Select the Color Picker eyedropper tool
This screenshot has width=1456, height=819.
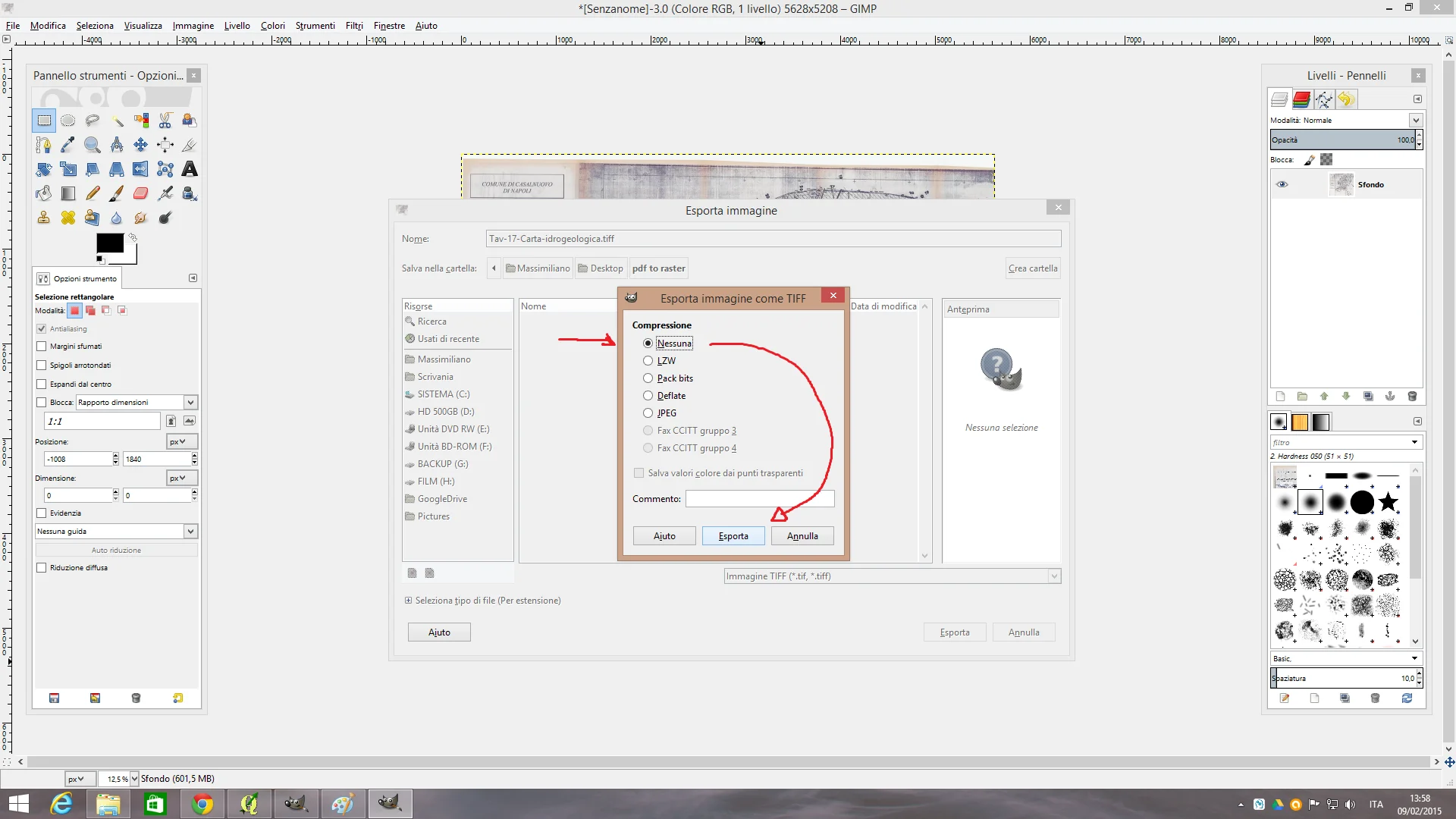click(x=68, y=145)
